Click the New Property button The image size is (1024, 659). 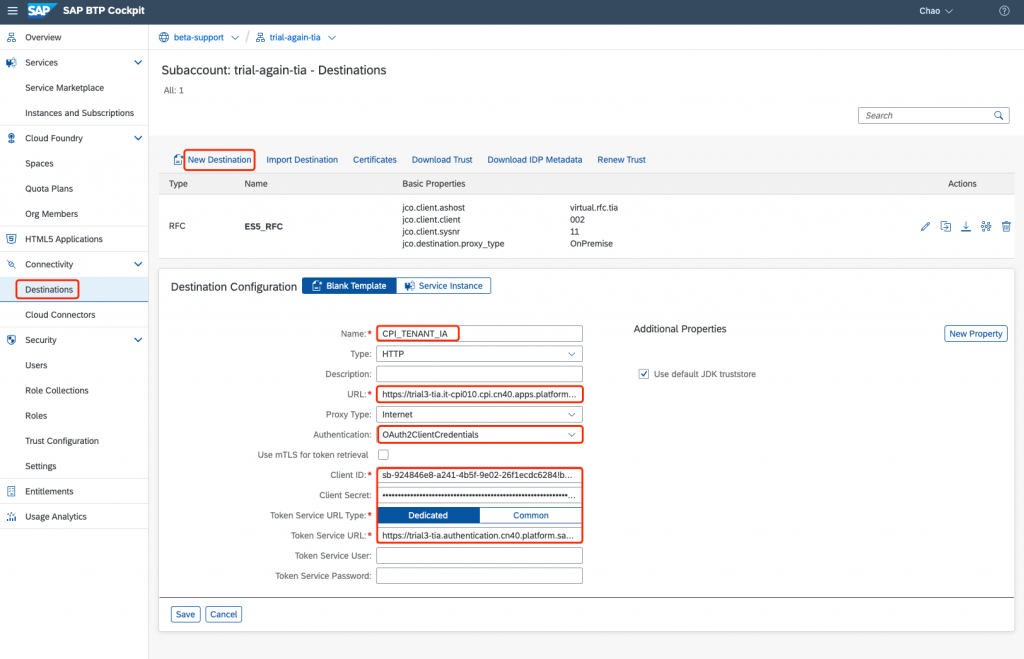(976, 334)
